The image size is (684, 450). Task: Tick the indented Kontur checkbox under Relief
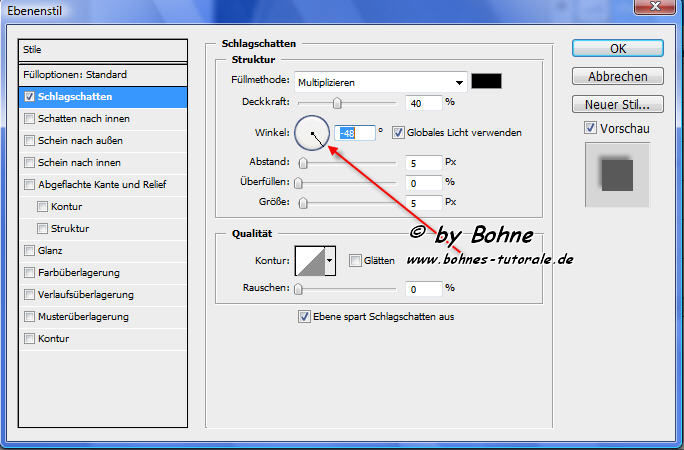pyautogui.click(x=42, y=206)
